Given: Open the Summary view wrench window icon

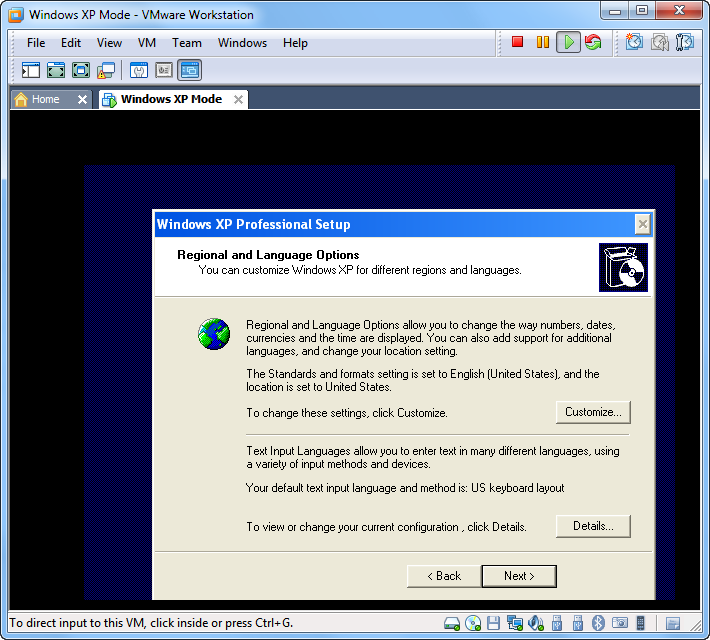Looking at the screenshot, I should click(139, 70).
